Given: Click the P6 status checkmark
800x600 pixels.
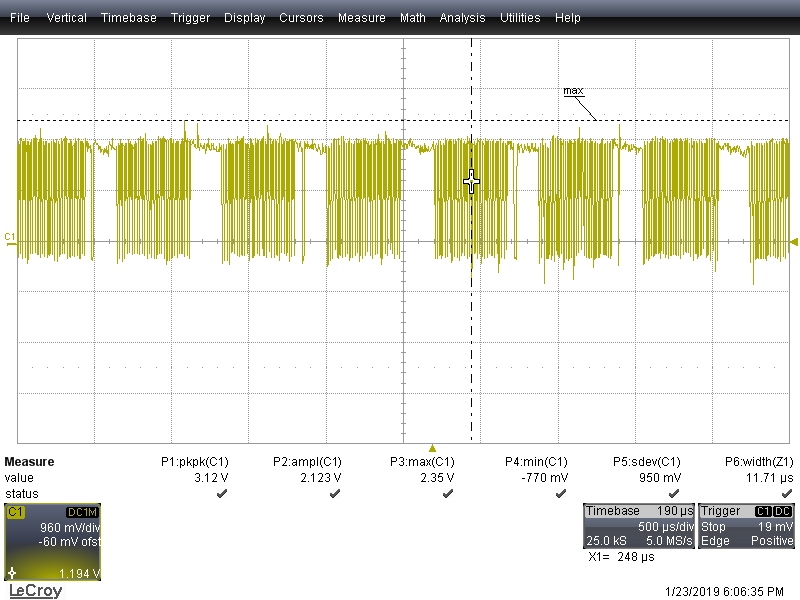Looking at the screenshot, I should click(787, 493).
